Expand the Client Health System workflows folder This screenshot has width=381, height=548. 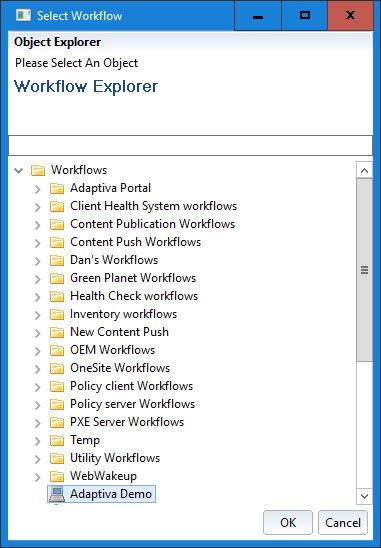click(x=38, y=207)
